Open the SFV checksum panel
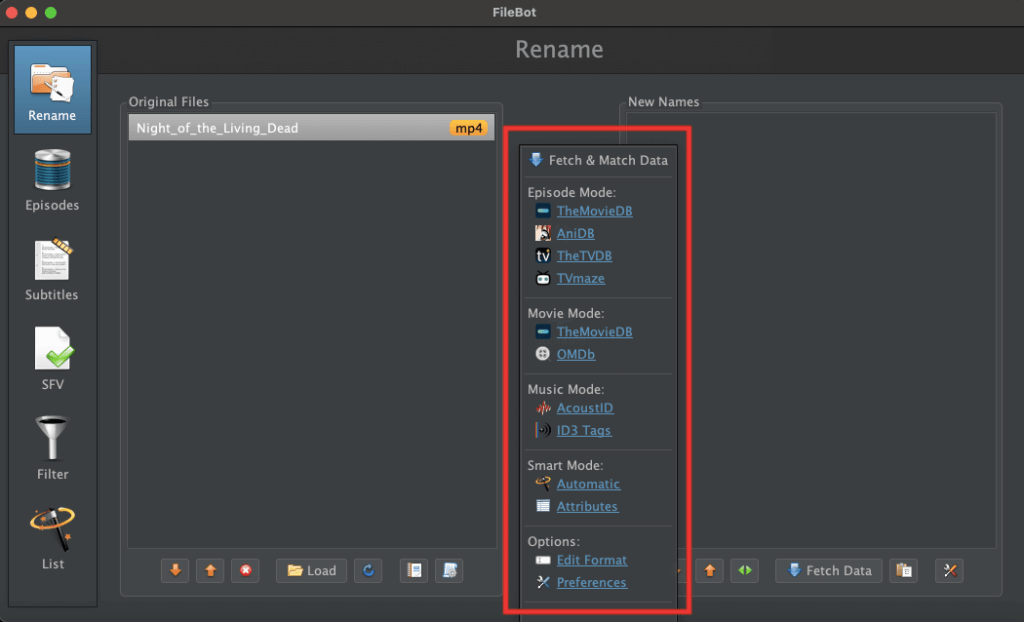 [x=52, y=359]
